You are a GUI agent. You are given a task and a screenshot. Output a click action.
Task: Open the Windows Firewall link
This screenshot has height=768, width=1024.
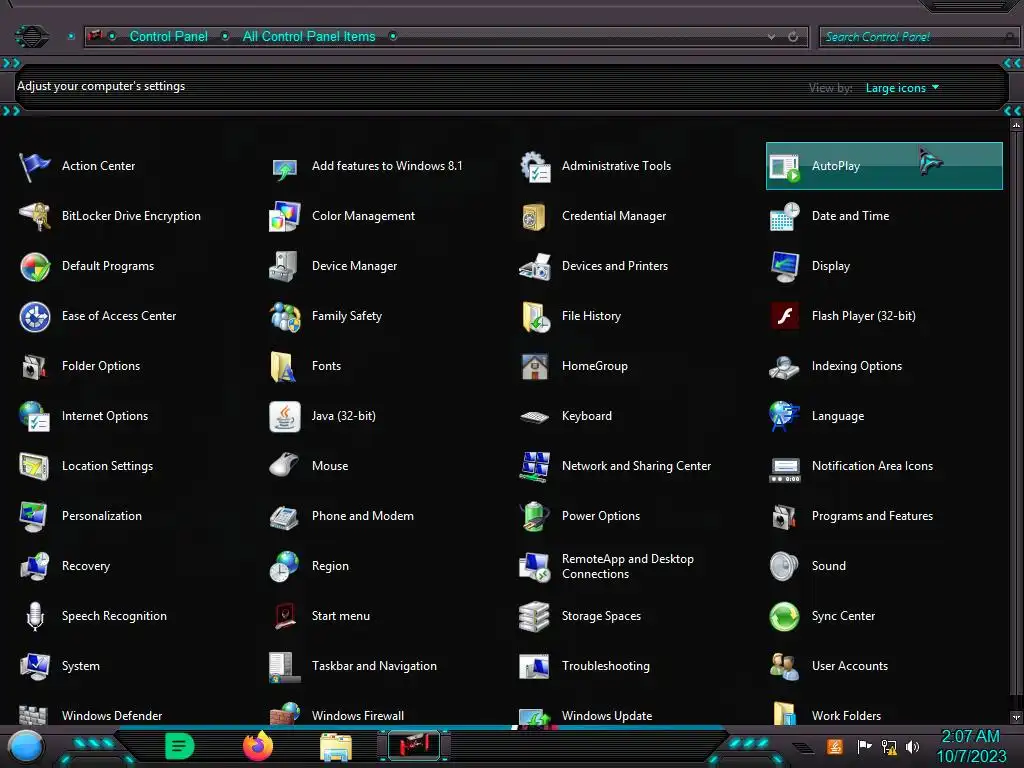point(358,716)
